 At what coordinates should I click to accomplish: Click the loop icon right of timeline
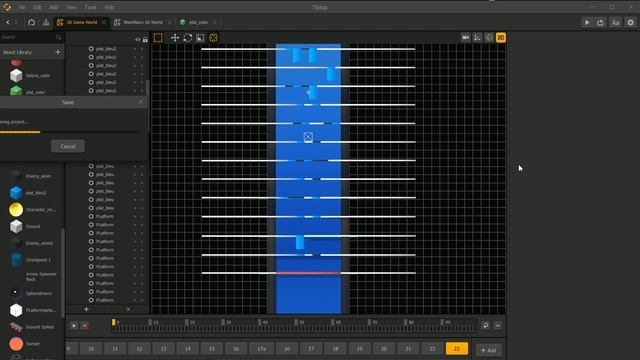click(x=485, y=325)
